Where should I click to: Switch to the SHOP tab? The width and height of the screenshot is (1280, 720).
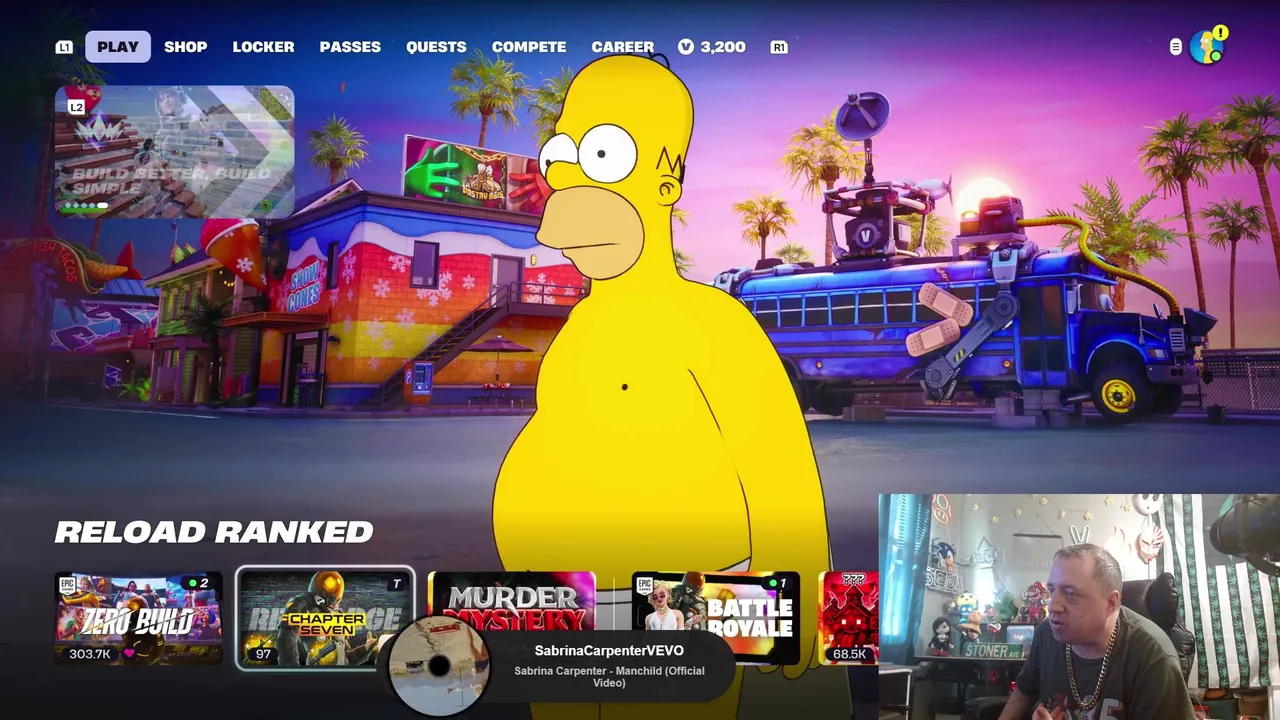(186, 47)
